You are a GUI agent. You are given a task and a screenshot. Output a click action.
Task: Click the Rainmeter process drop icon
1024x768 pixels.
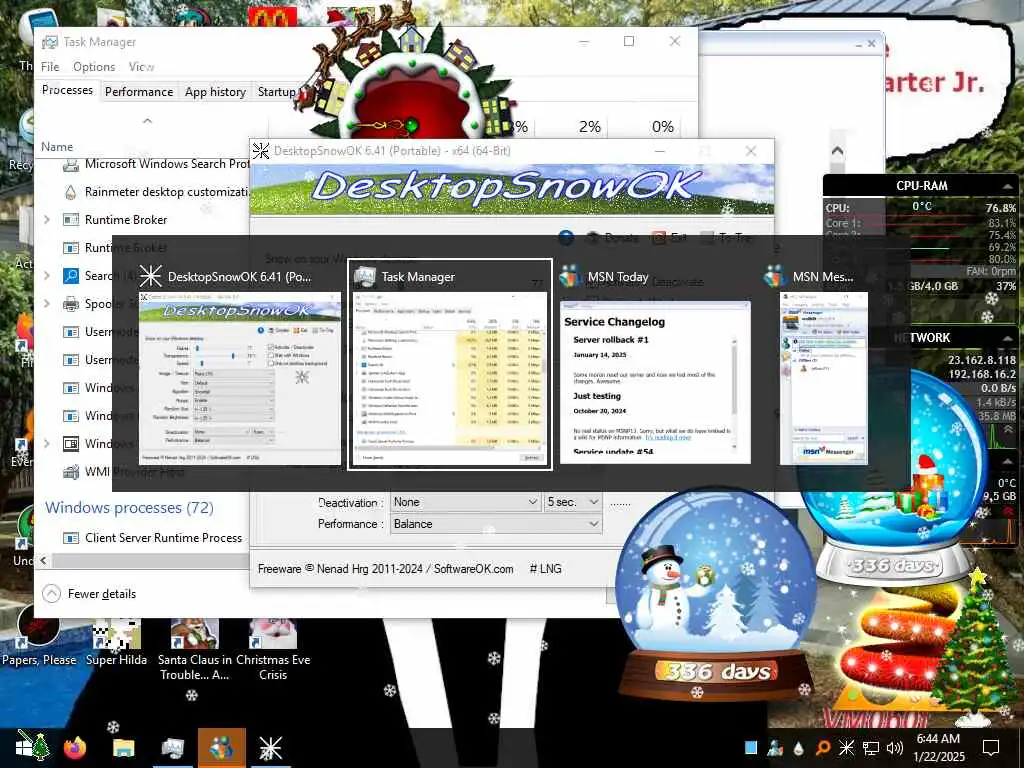point(71,192)
